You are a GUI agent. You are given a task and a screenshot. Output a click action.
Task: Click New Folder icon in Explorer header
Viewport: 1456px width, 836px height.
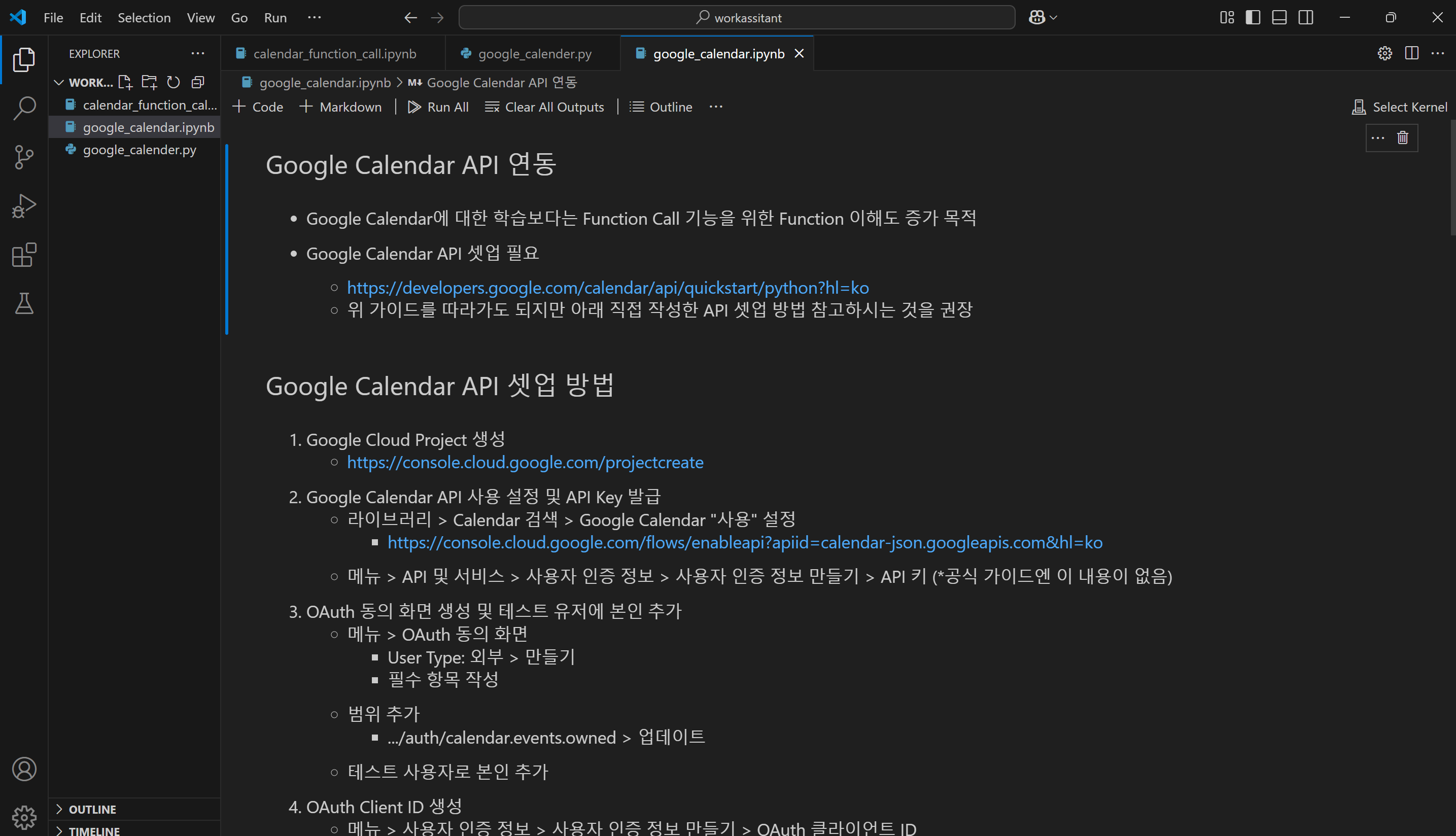click(149, 82)
